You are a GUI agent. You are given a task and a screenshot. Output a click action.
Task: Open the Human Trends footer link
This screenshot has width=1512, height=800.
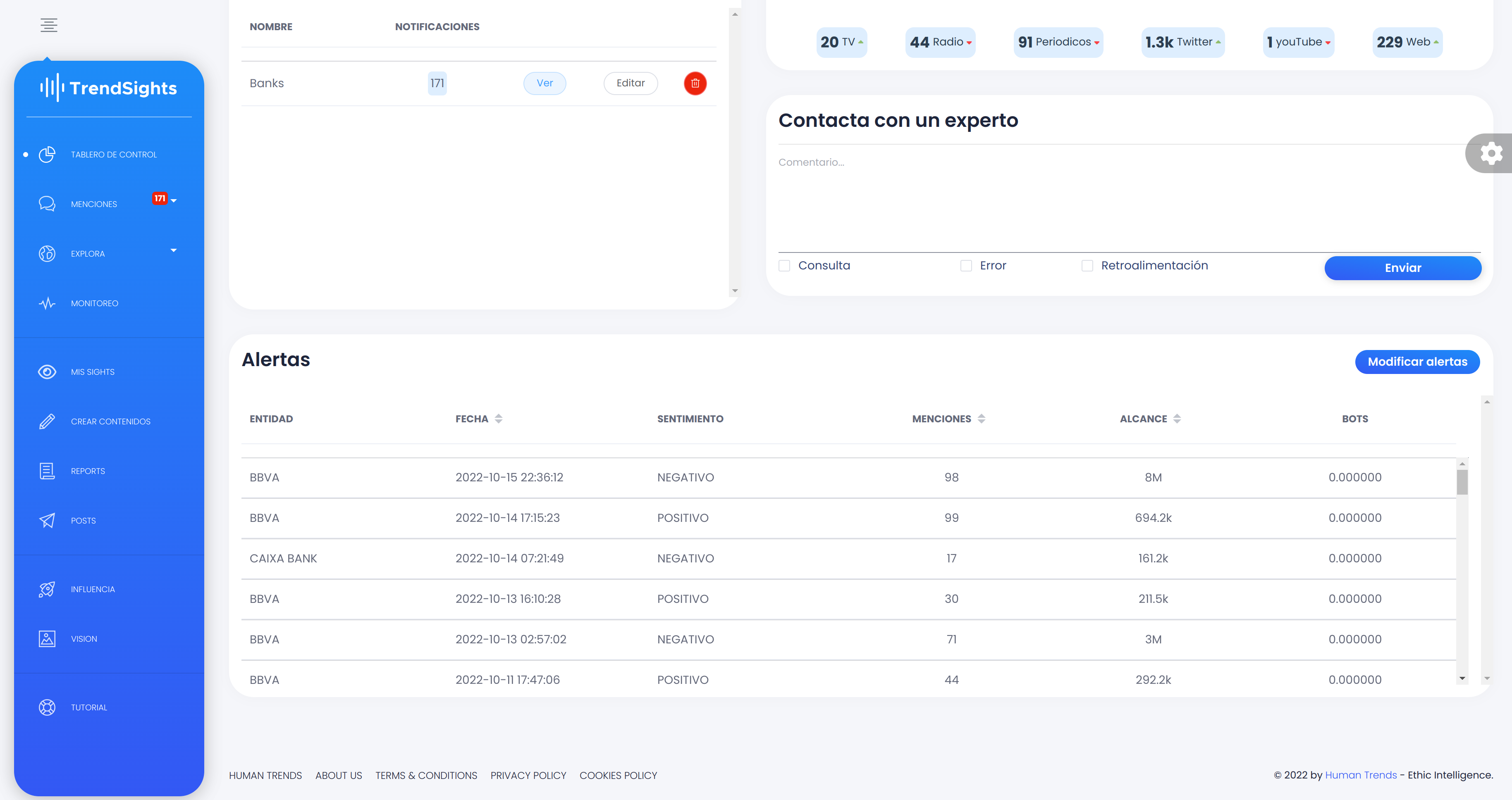pos(265,775)
